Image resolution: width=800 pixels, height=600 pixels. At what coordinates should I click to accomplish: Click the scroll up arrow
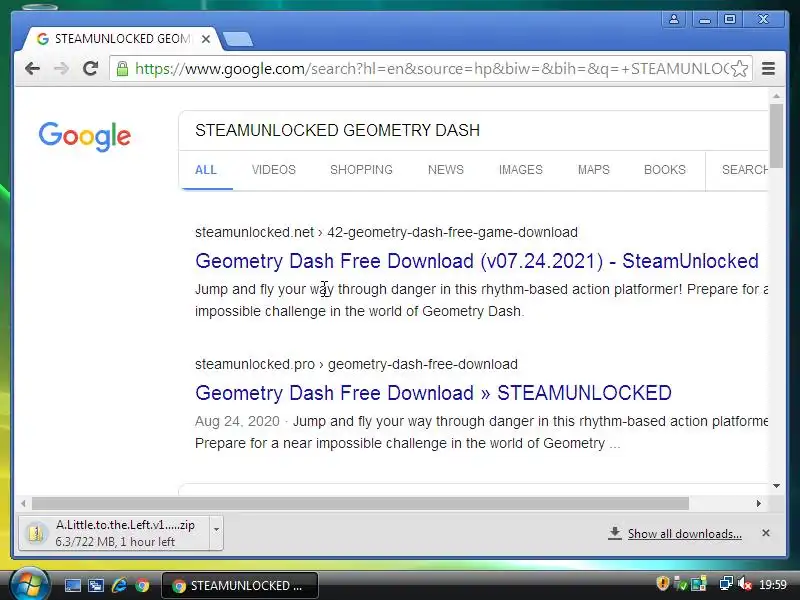coord(777,96)
